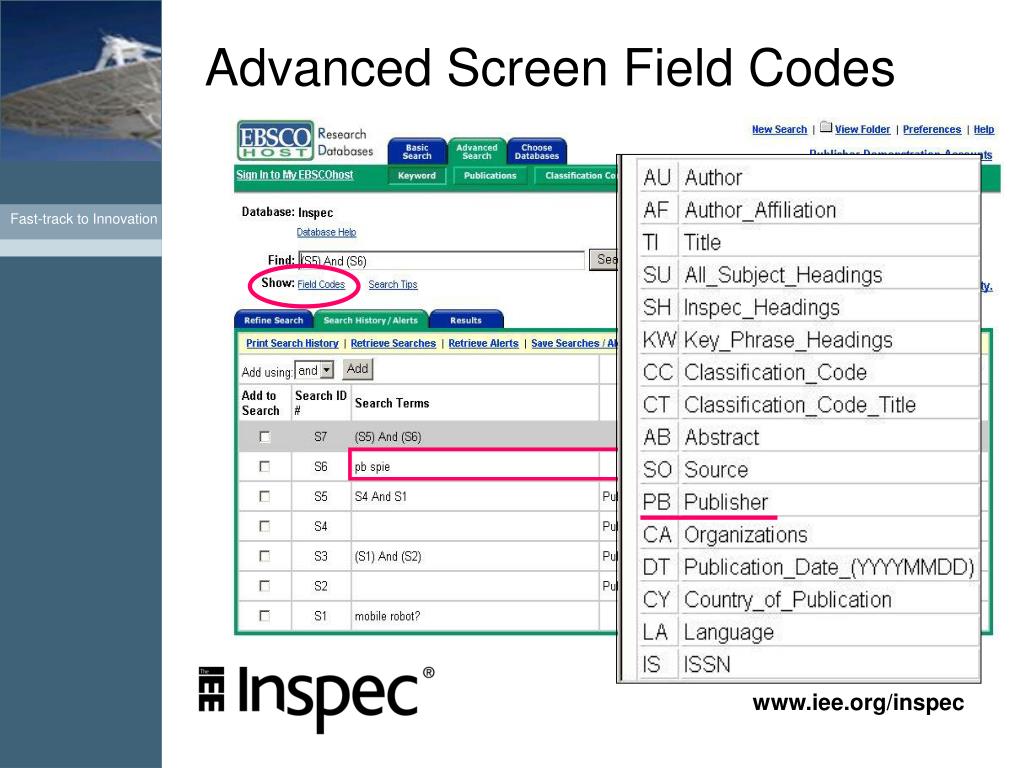Check the box for search S5
The width and height of the screenshot is (1024, 768).
[264, 496]
